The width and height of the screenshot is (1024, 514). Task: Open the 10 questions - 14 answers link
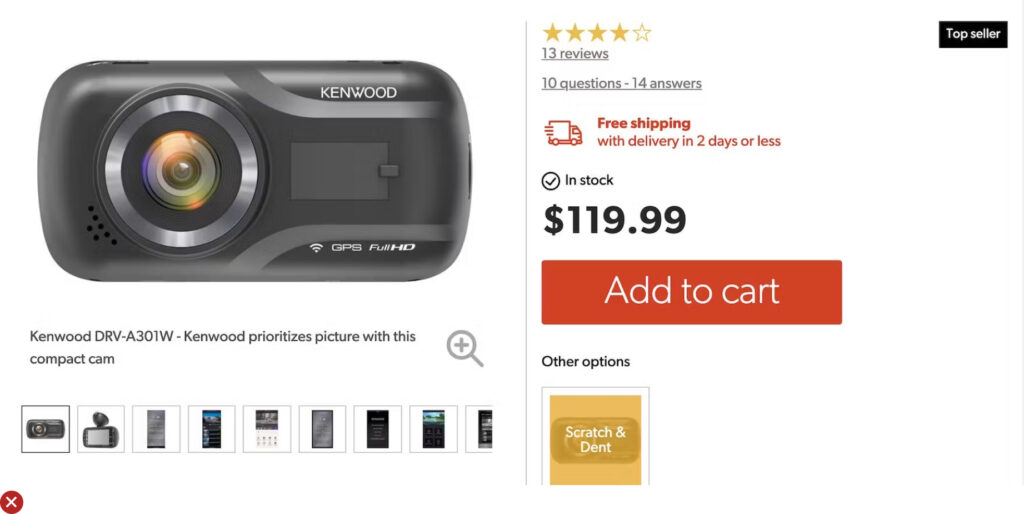tap(621, 84)
